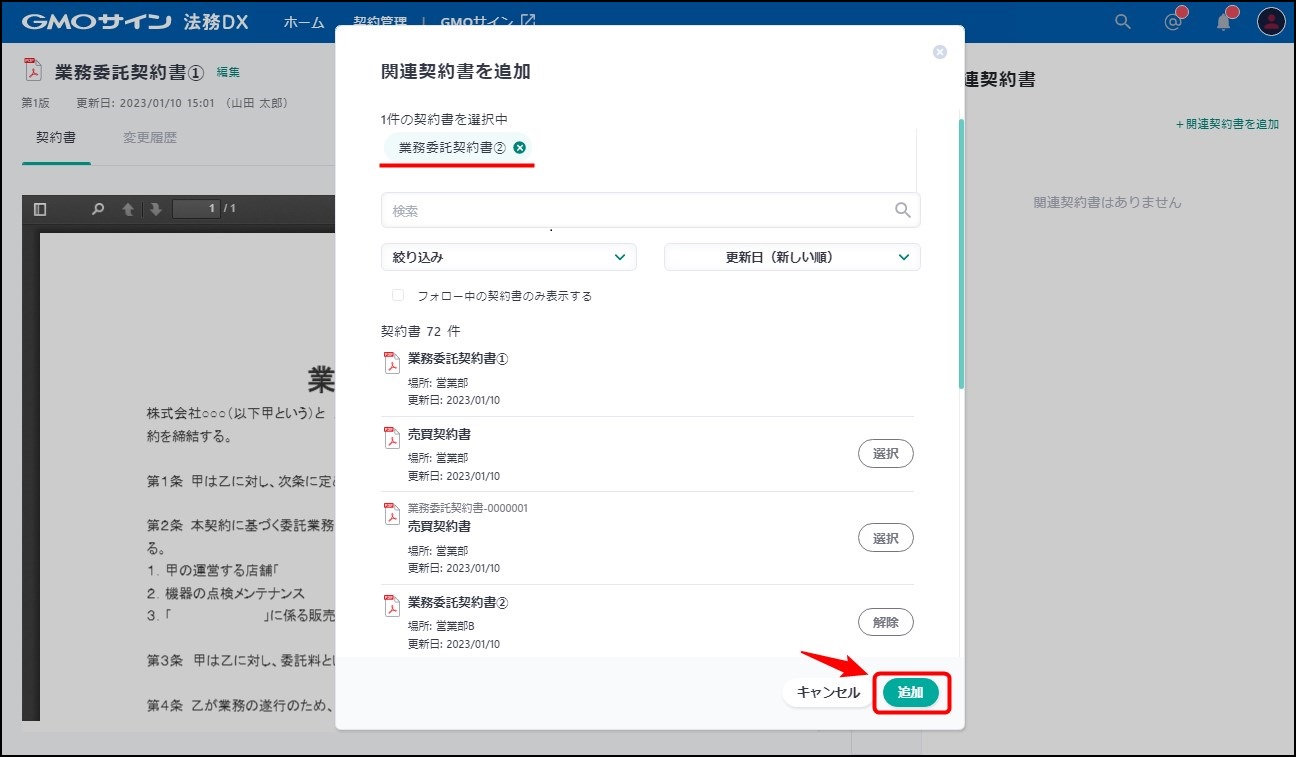Image resolution: width=1296 pixels, height=757 pixels.
Task: Click the キャンセル button
Action: (x=827, y=692)
